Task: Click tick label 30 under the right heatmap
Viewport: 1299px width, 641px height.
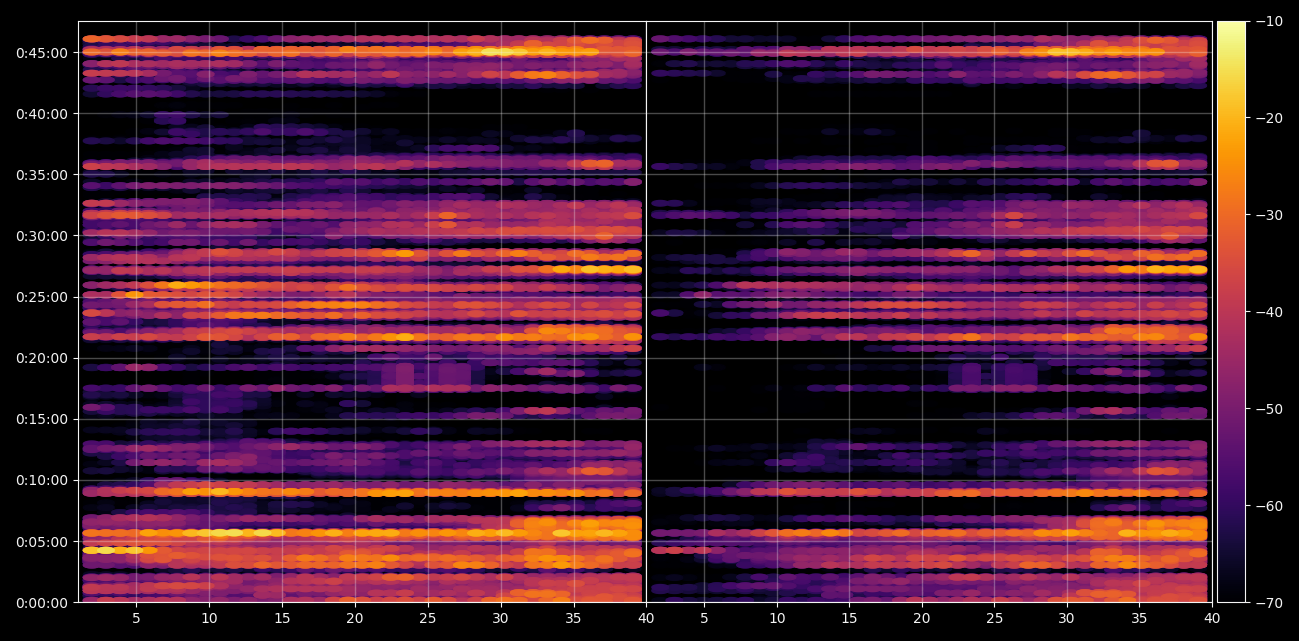Action: point(1067,619)
